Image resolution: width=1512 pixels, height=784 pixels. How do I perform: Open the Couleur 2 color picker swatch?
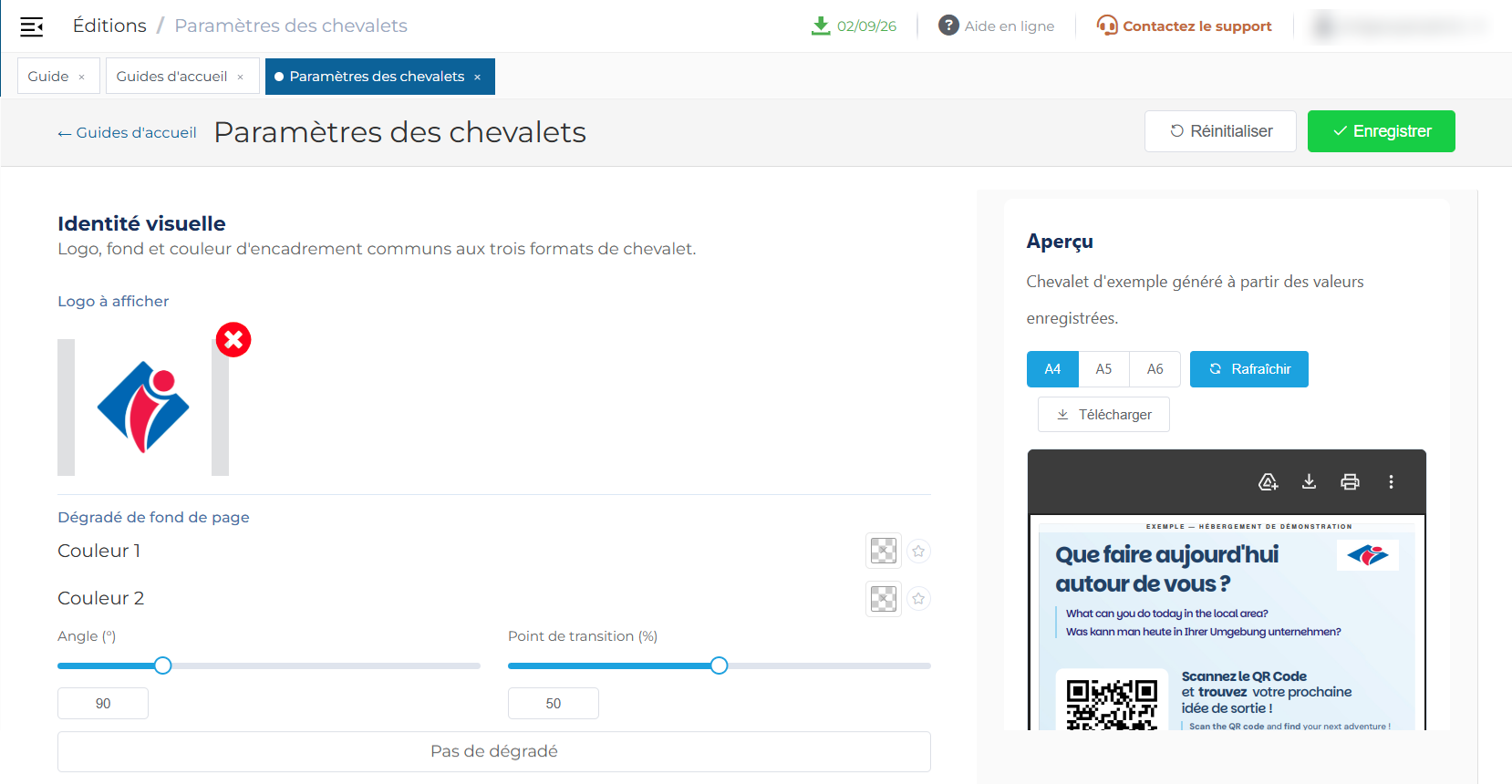(884, 599)
